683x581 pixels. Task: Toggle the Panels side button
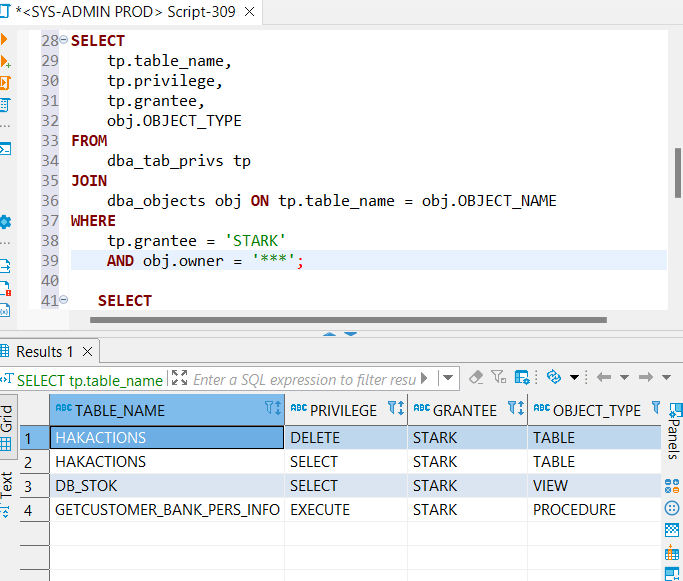(673, 431)
